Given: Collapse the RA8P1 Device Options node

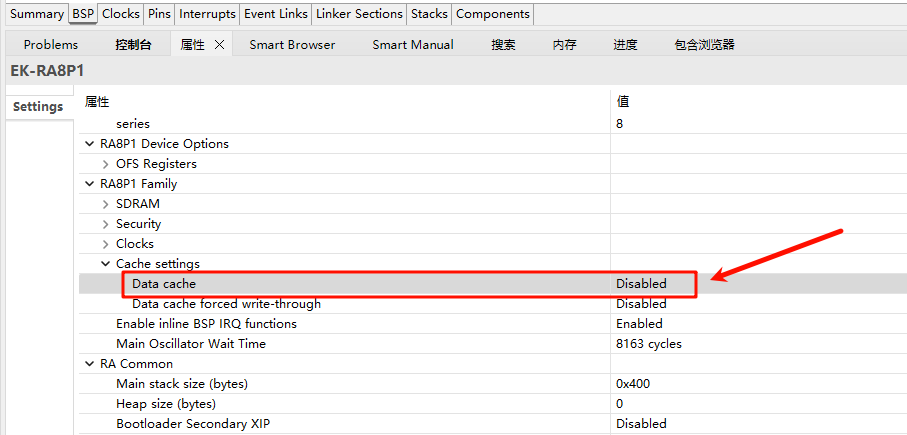Looking at the screenshot, I should tap(91, 144).
